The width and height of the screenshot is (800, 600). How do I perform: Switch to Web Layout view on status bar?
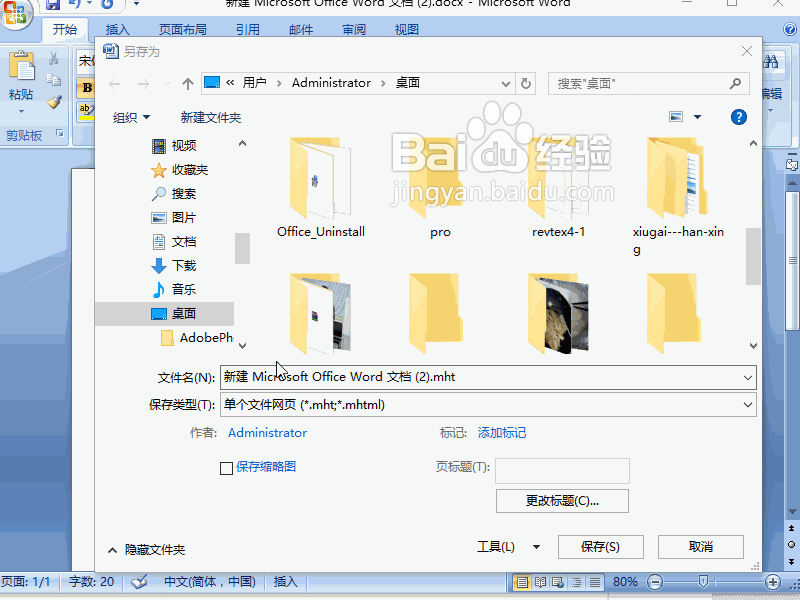tap(556, 581)
